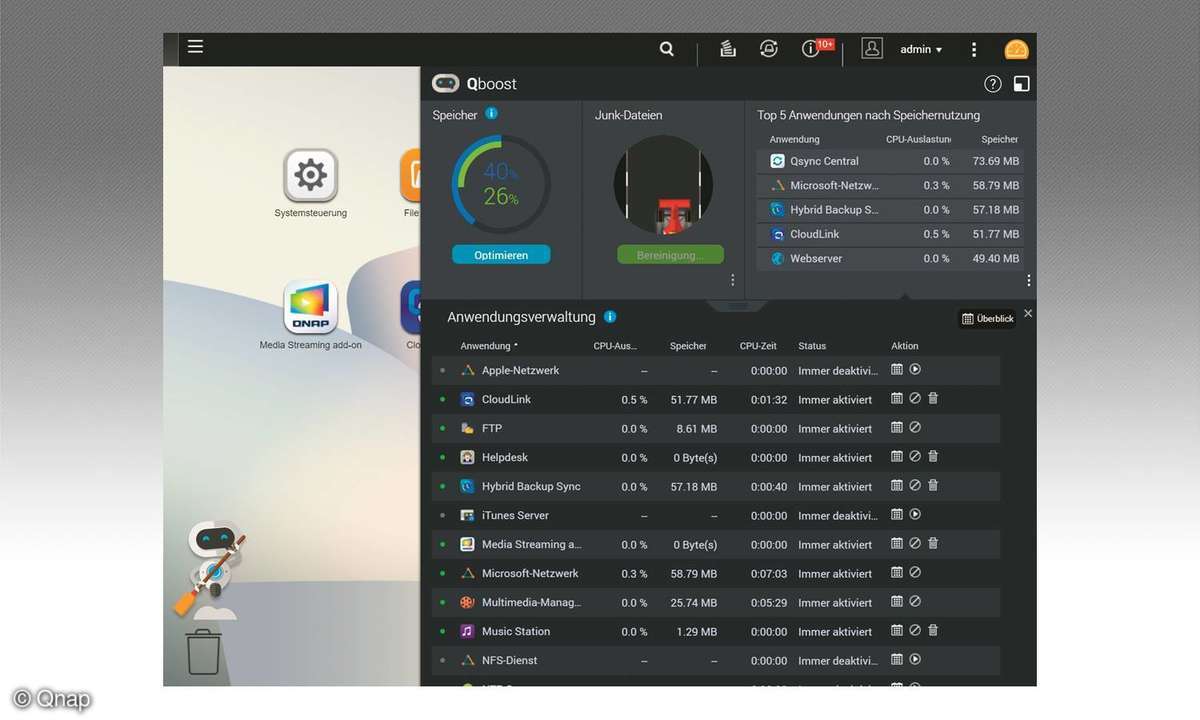Open the desktop trash bin

[204, 652]
